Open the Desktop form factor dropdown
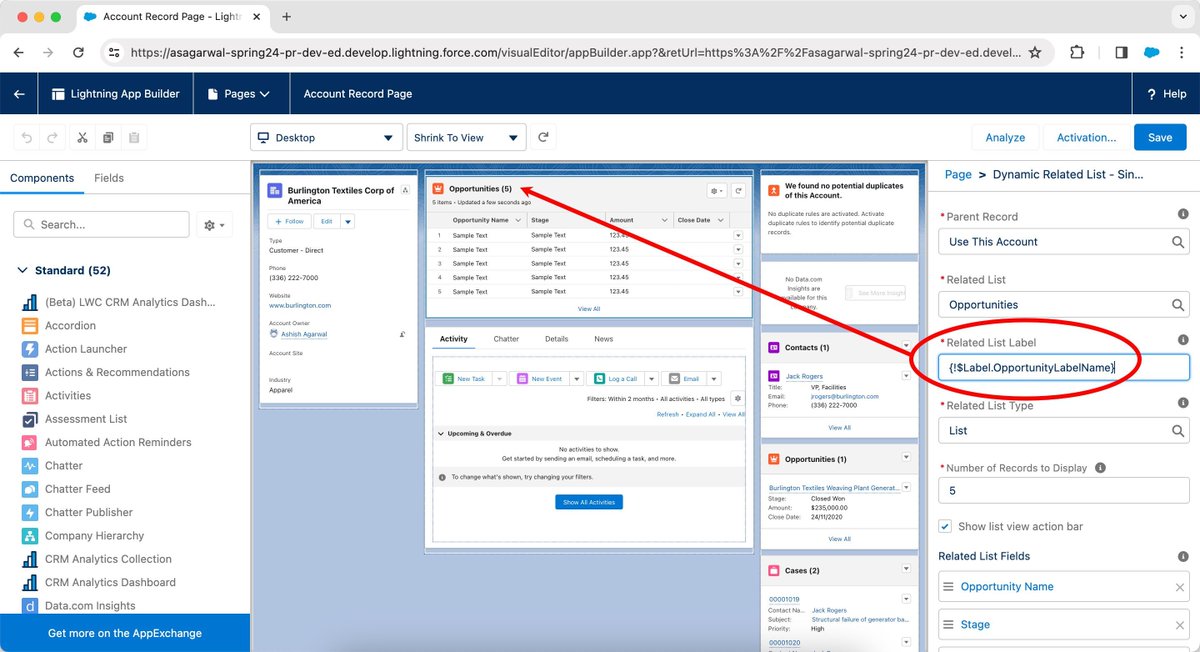 (325, 138)
